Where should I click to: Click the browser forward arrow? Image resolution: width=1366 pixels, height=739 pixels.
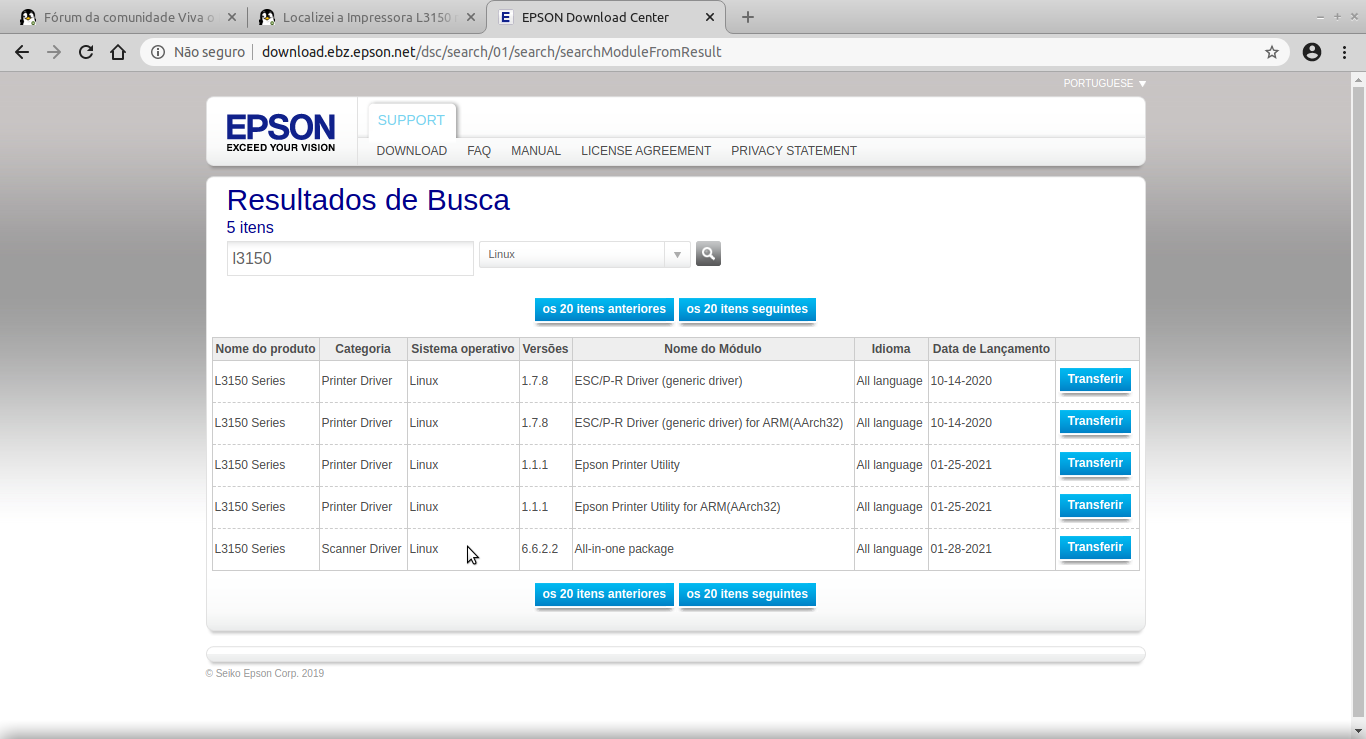click(x=54, y=52)
